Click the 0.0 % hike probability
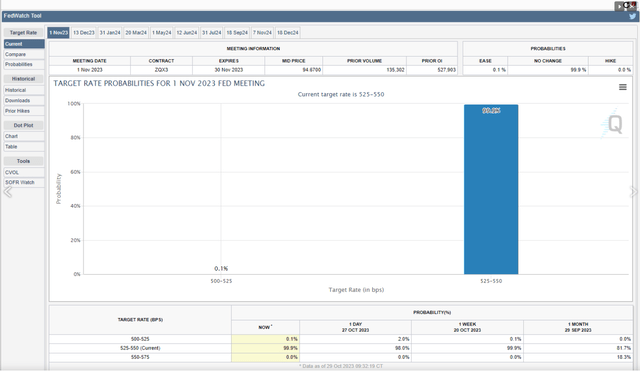Image resolution: width=640 pixels, height=371 pixels. [x=624, y=70]
